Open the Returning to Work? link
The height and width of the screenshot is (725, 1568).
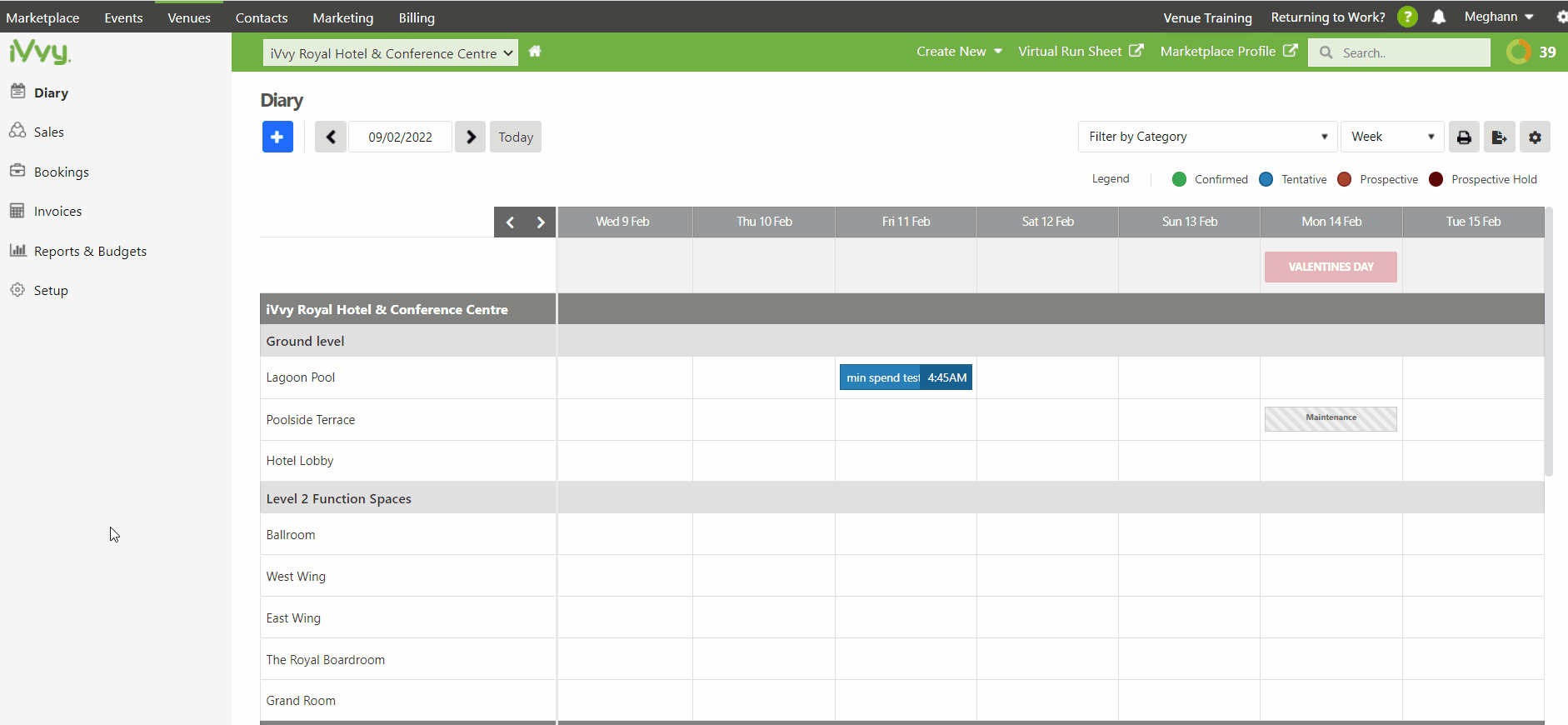tap(1328, 17)
